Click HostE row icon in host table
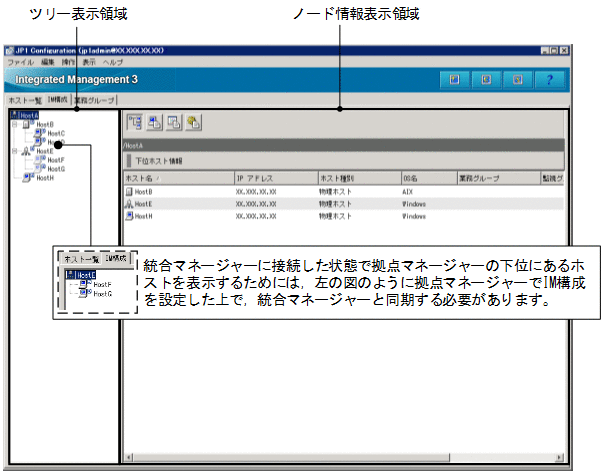The image size is (603, 475). (129, 204)
